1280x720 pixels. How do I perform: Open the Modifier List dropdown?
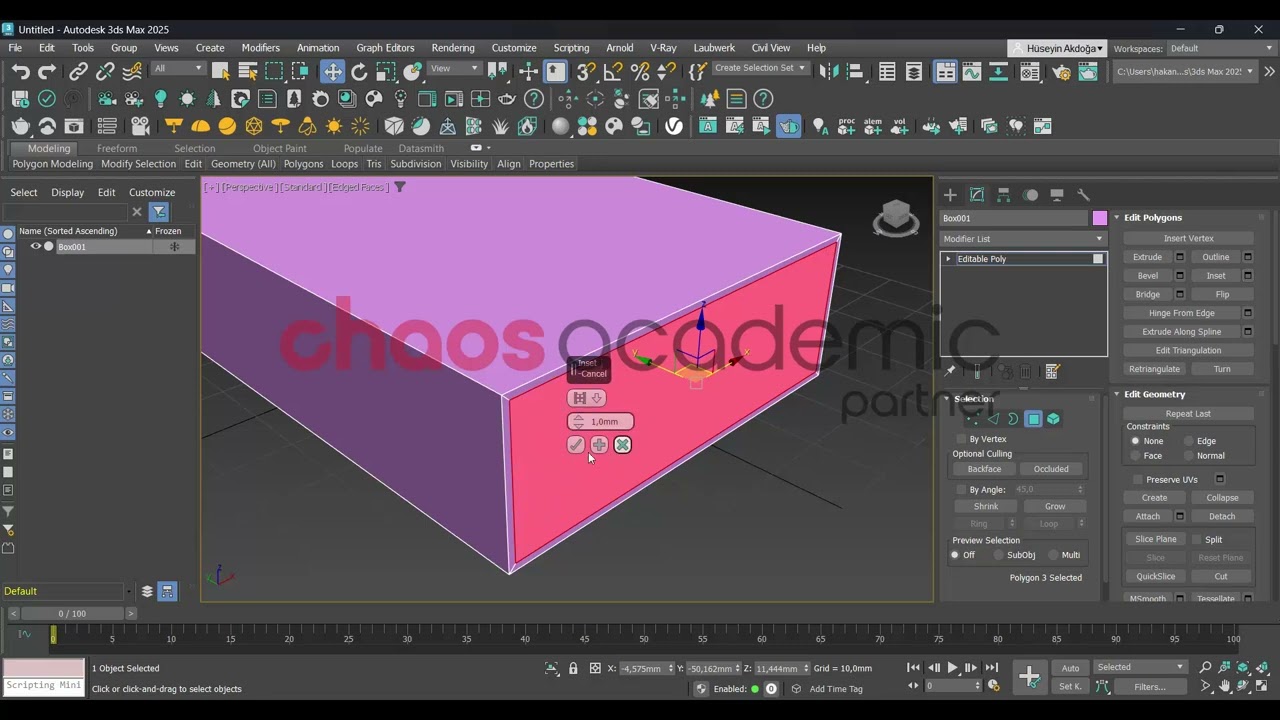(x=1023, y=239)
